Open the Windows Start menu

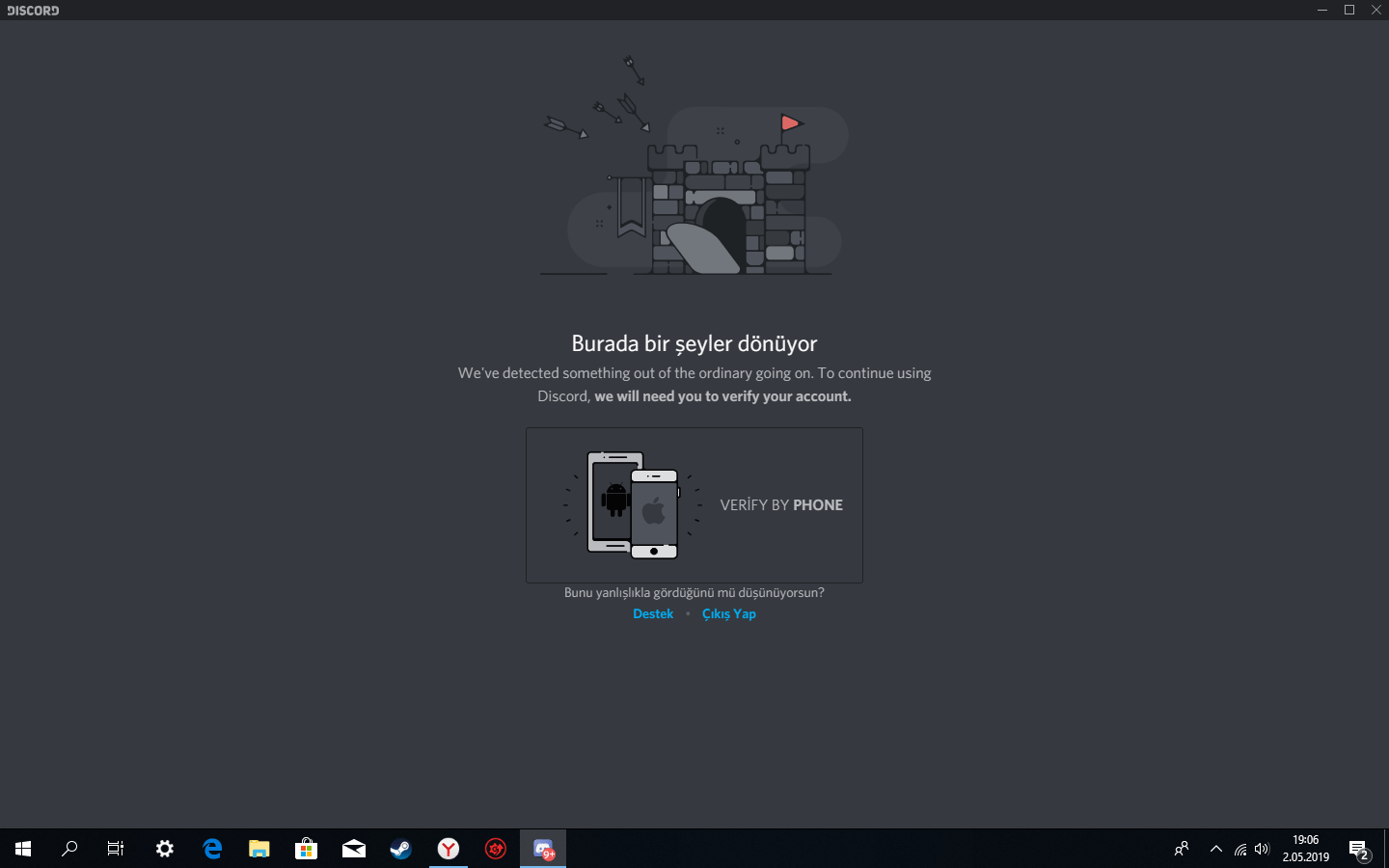[23, 849]
